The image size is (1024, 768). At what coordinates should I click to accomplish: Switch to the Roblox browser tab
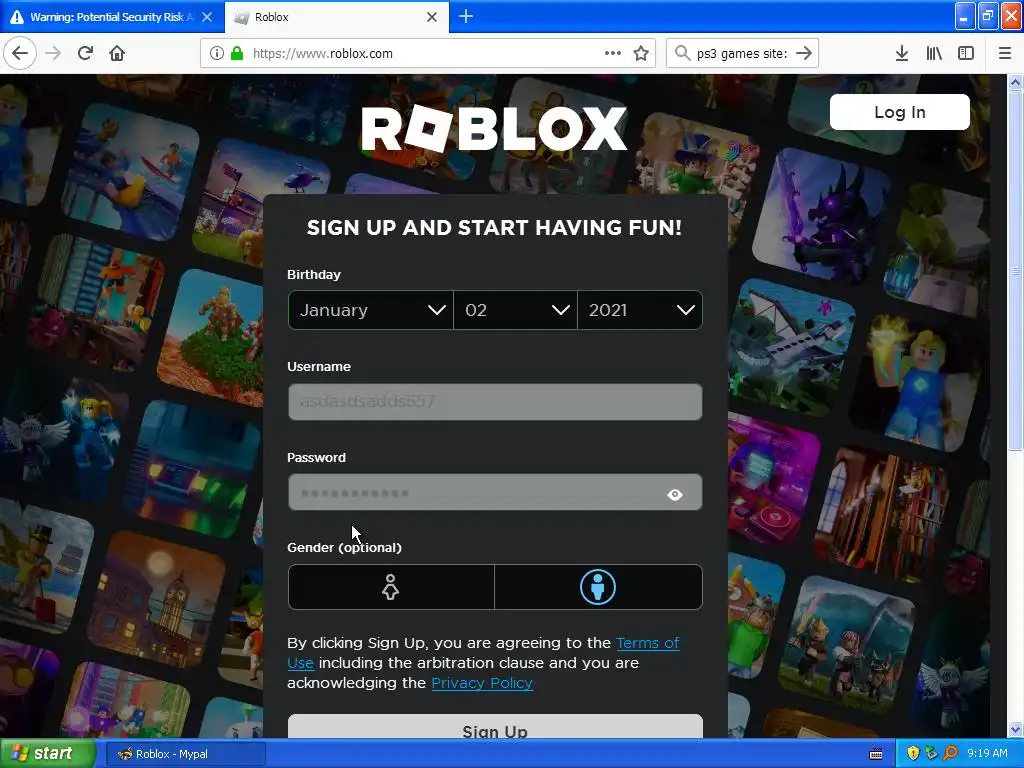[336, 17]
